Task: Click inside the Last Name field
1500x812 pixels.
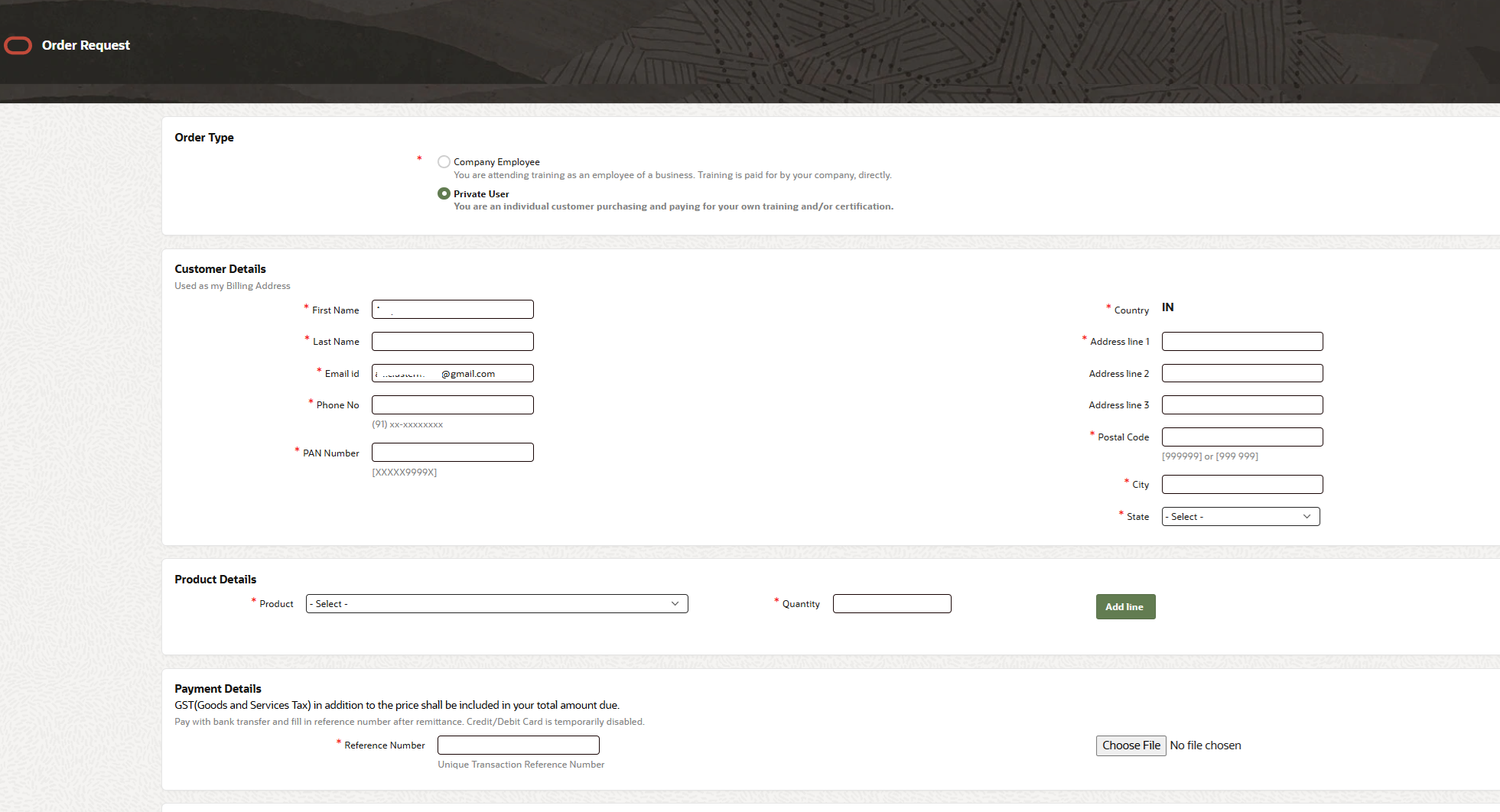Action: [452, 341]
